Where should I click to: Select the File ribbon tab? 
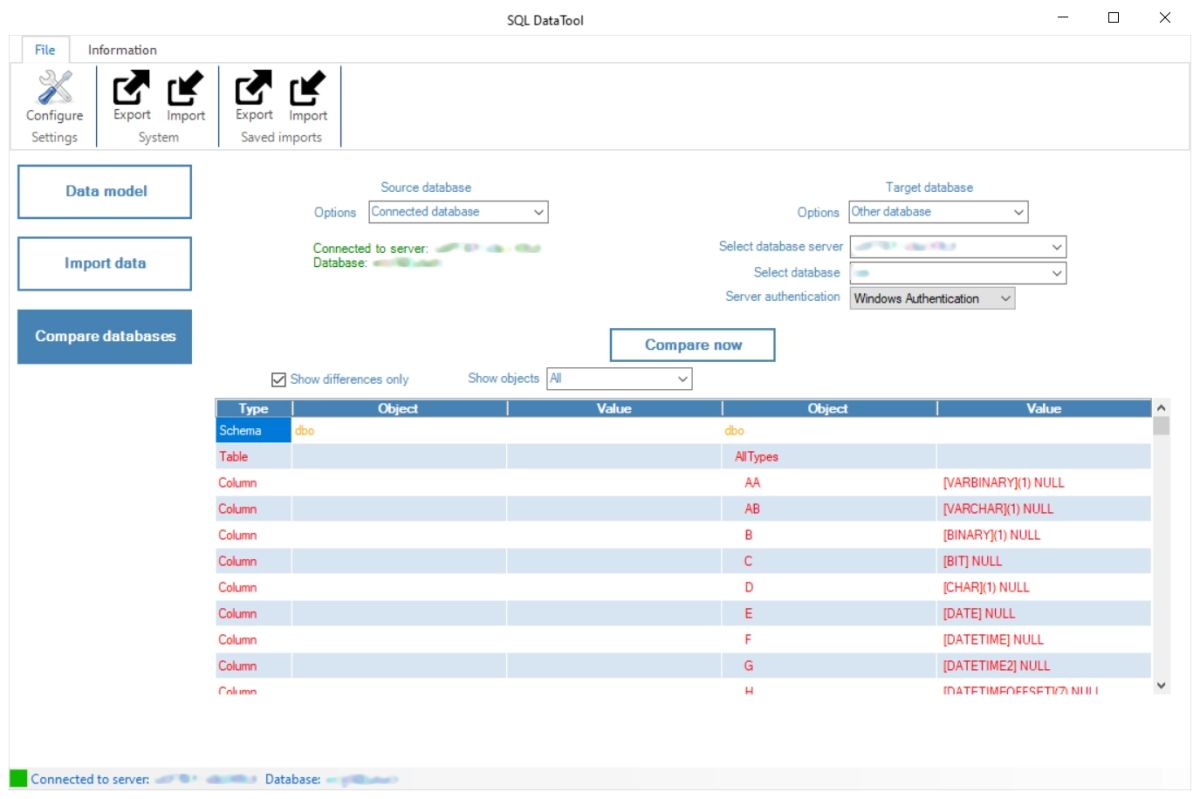tap(44, 49)
